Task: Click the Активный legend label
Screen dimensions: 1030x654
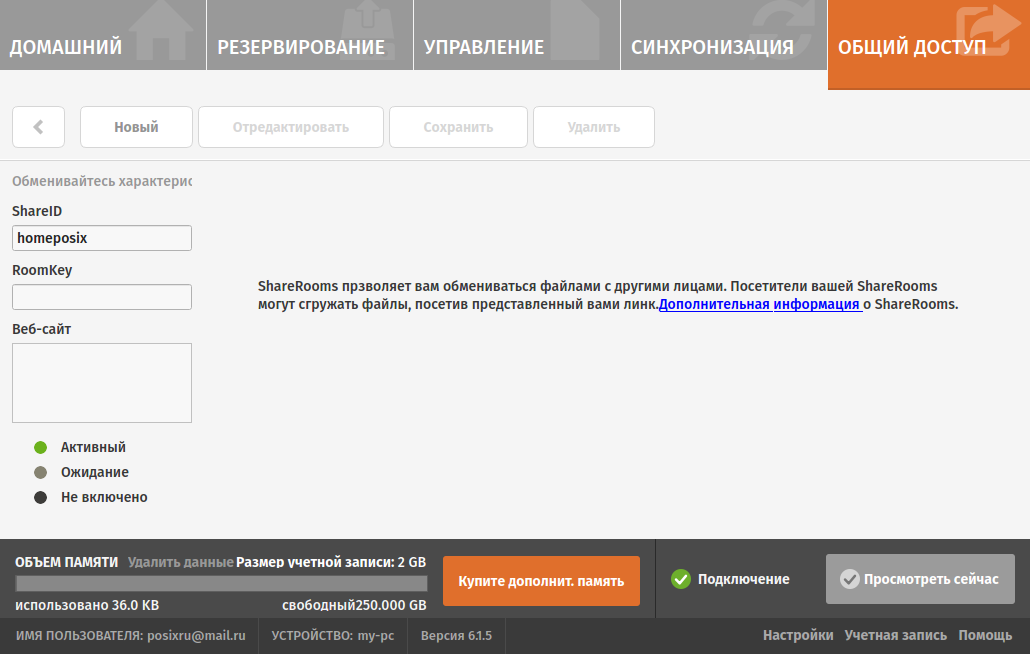Action: pos(93,447)
